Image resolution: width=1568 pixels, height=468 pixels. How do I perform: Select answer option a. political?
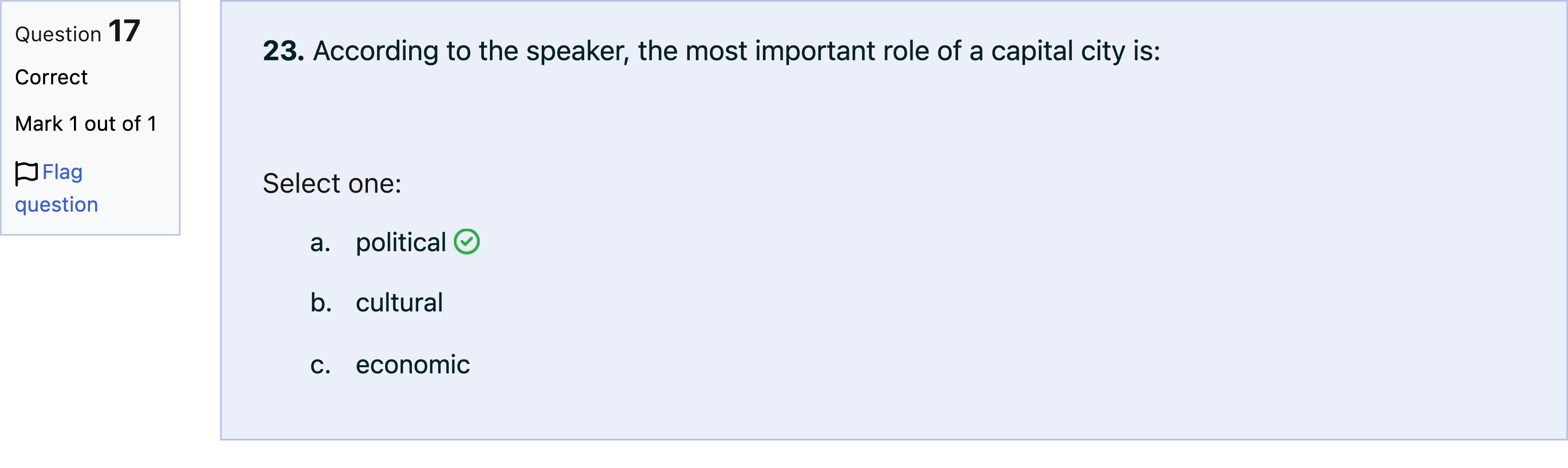pos(395,242)
